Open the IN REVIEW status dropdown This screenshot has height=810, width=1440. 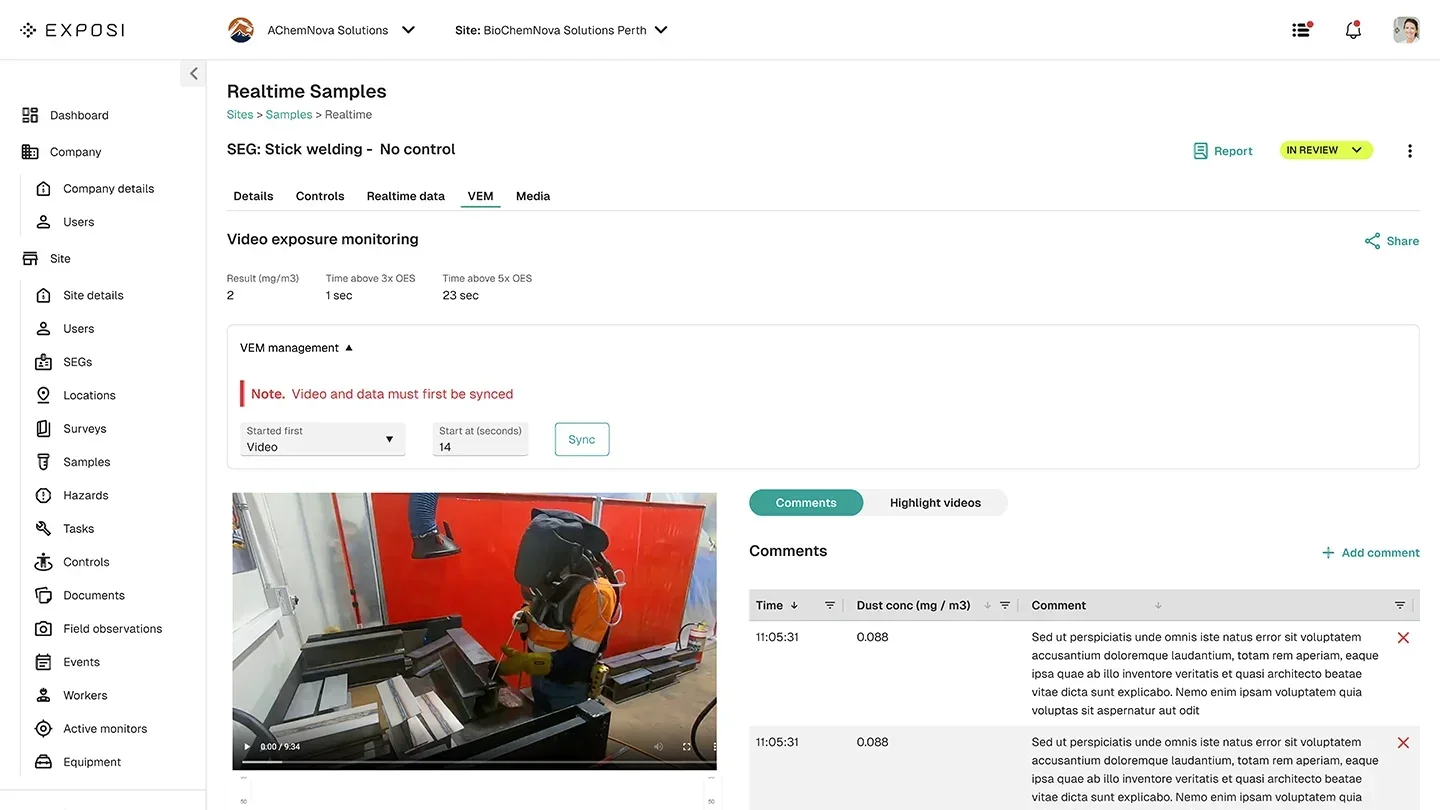[x=1326, y=150]
